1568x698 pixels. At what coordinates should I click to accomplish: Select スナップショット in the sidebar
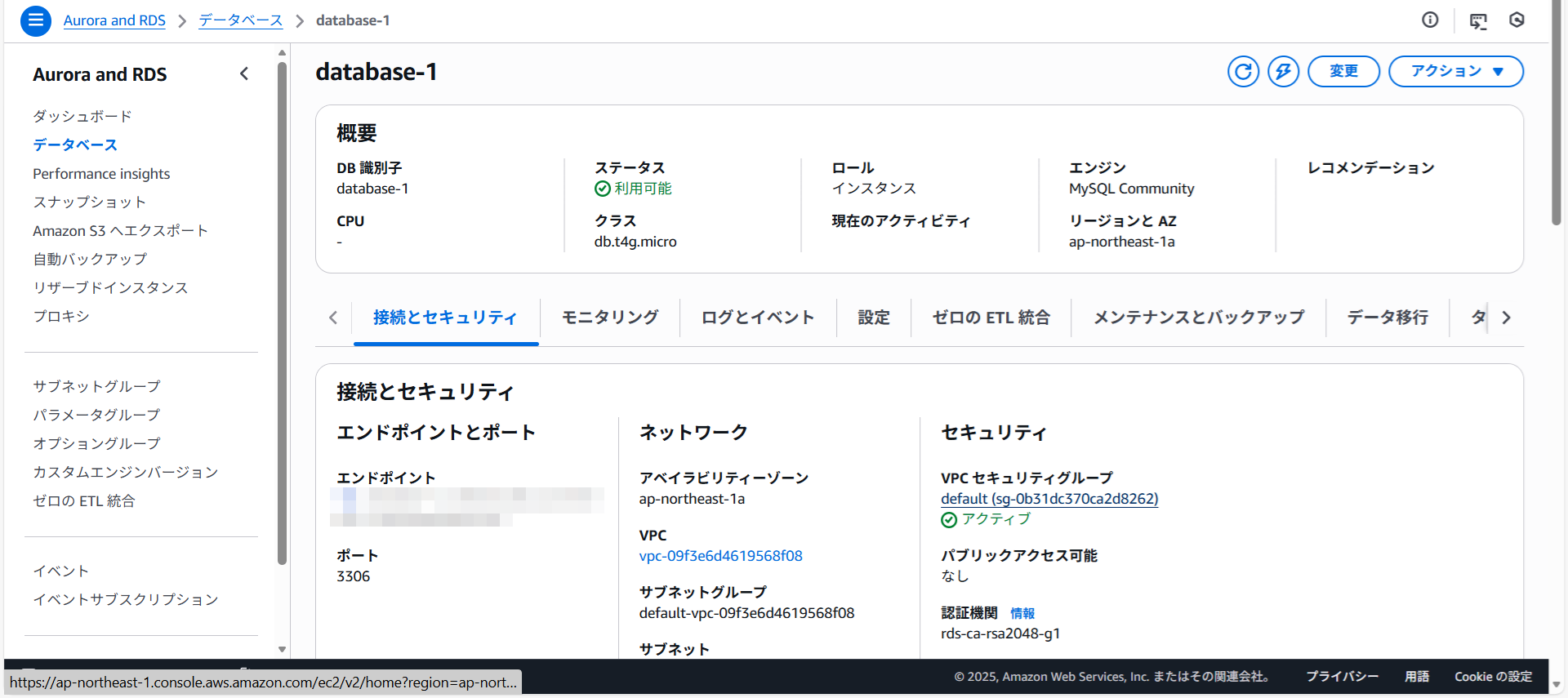[89, 202]
